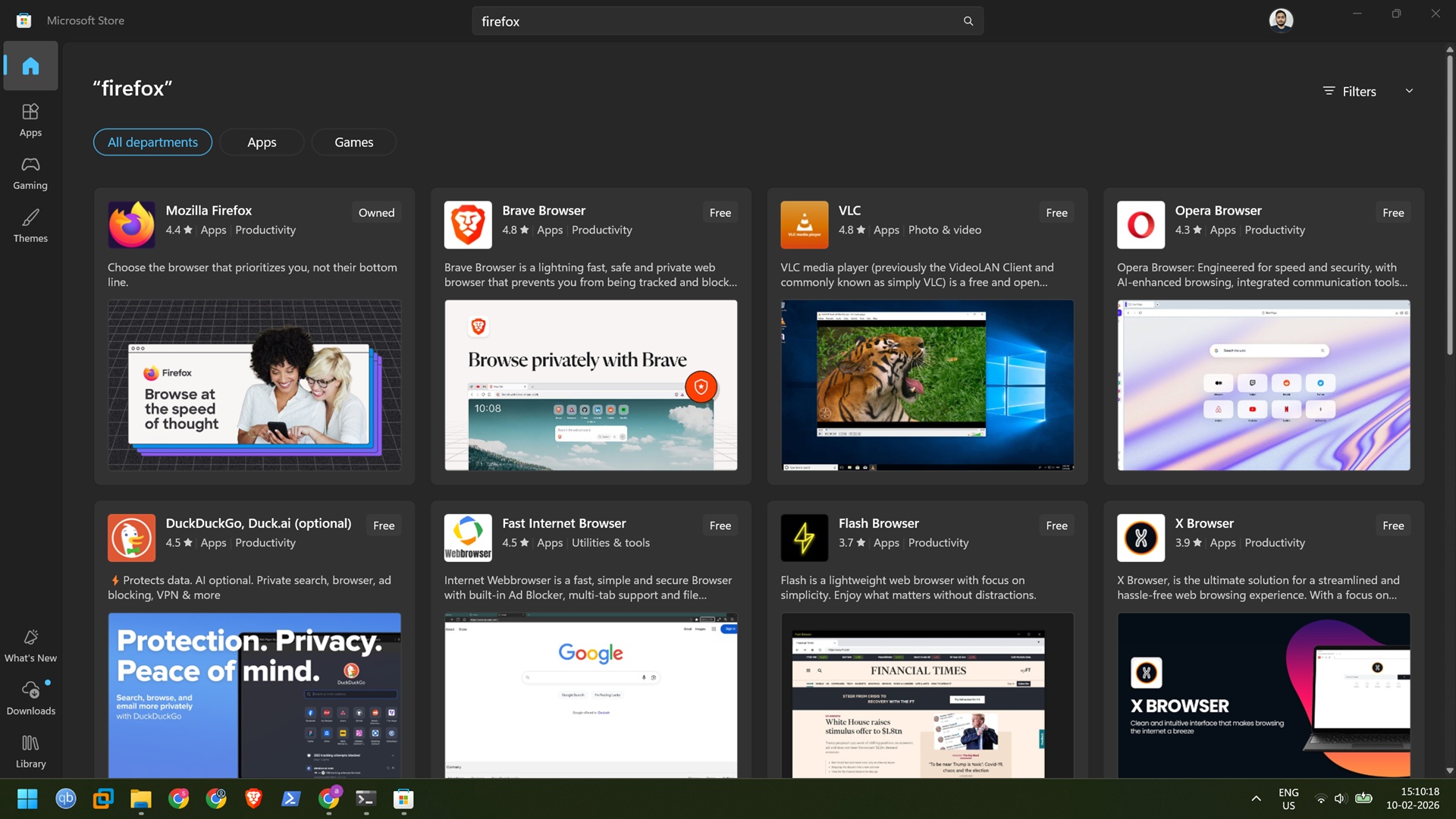
Task: Open What's New in the sidebar
Action: 30,645
